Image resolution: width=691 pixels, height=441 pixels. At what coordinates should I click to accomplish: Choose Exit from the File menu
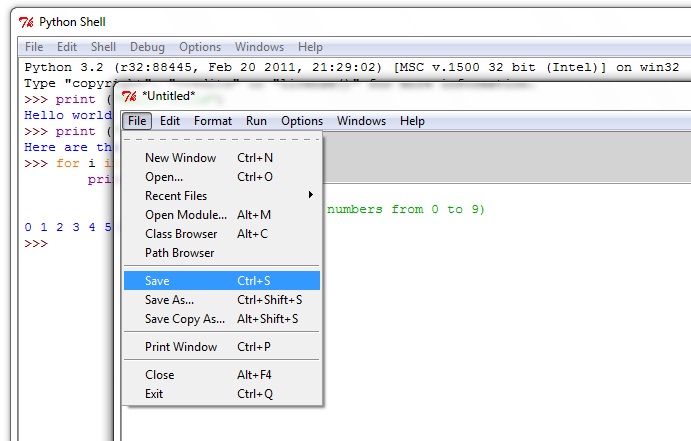[x=222, y=393]
